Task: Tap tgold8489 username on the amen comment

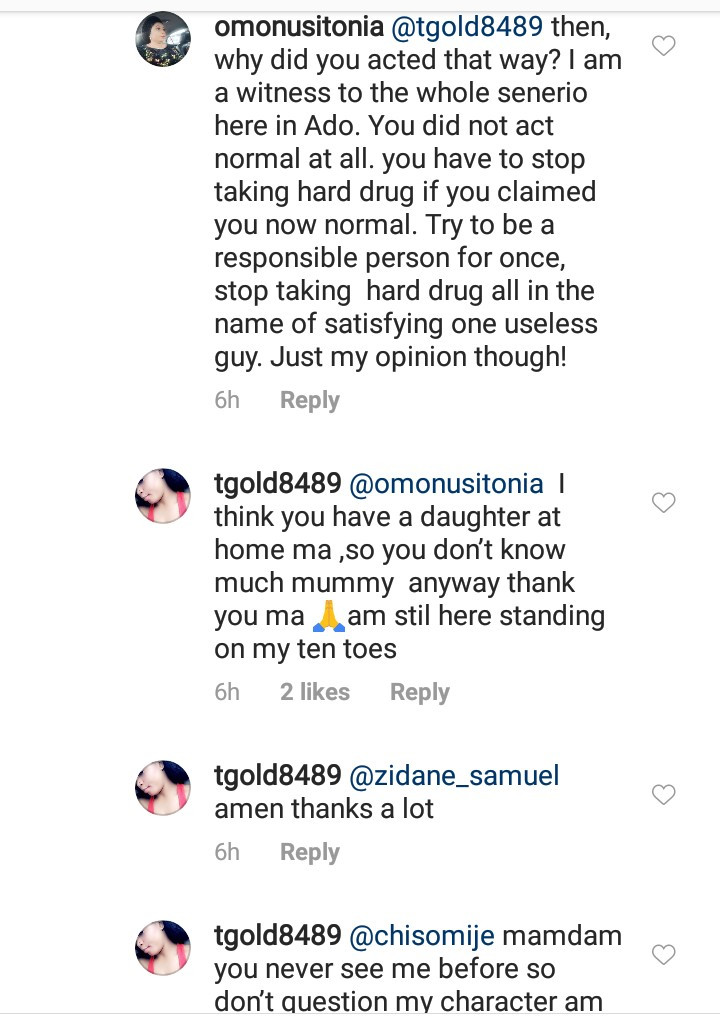Action: click(x=277, y=776)
